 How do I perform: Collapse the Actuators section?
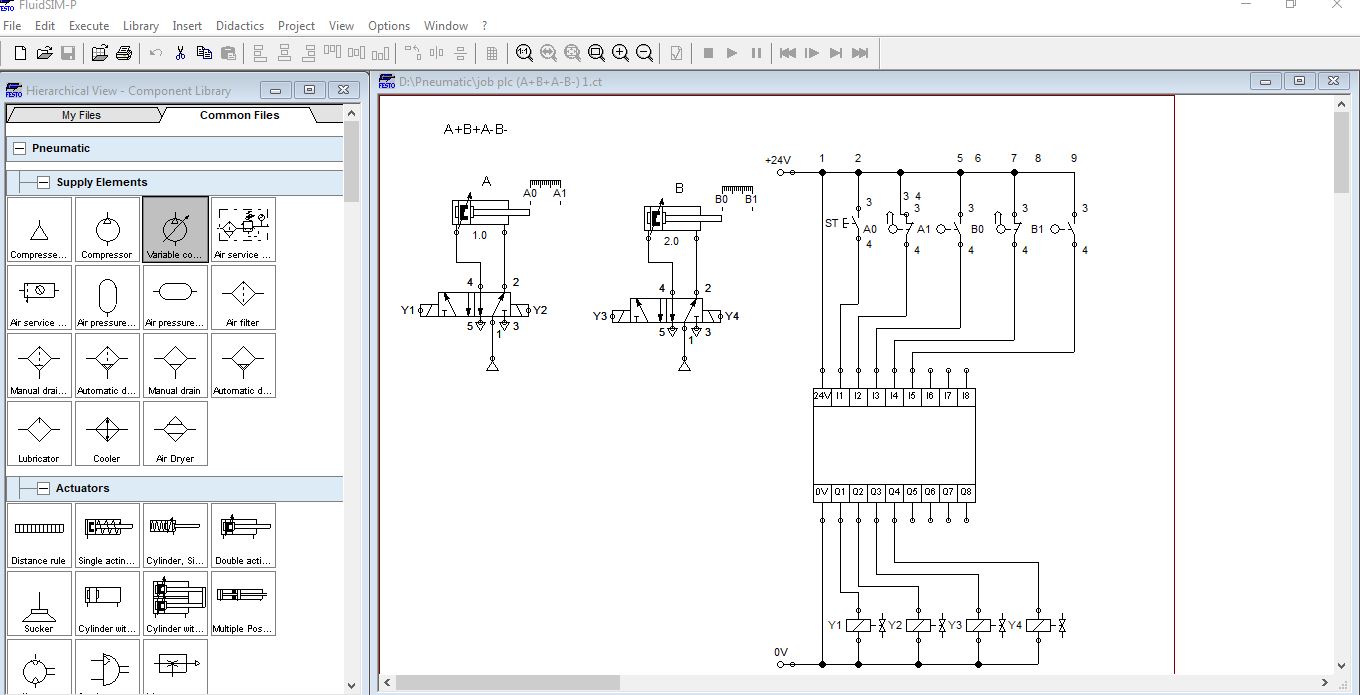tap(44, 489)
